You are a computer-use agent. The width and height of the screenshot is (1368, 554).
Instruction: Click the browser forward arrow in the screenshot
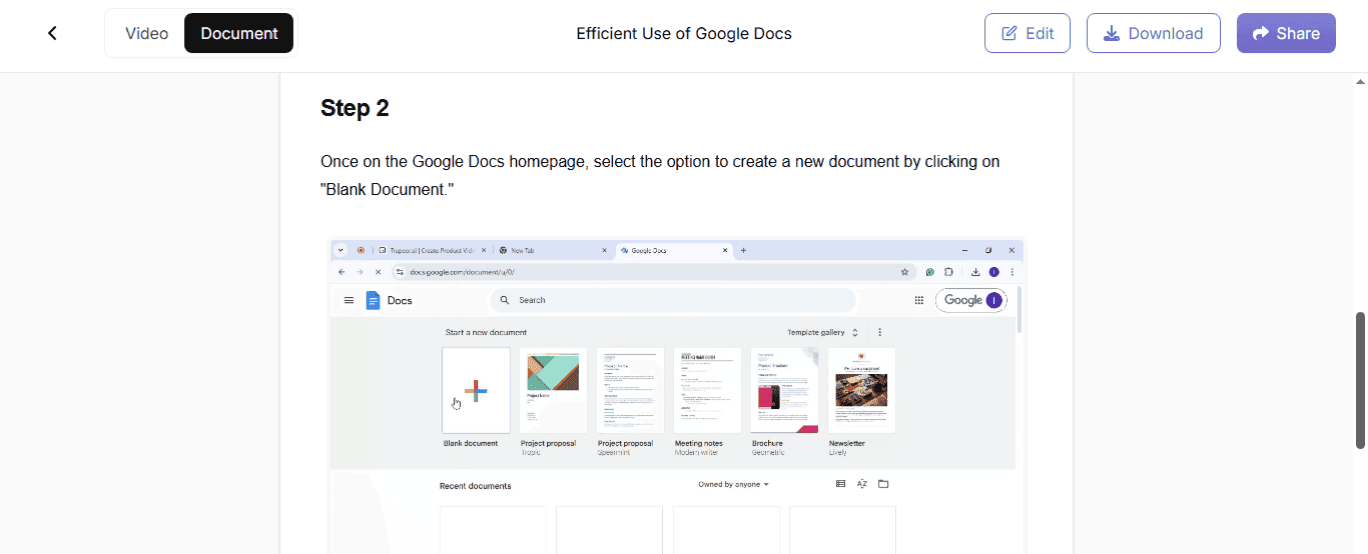(x=360, y=271)
